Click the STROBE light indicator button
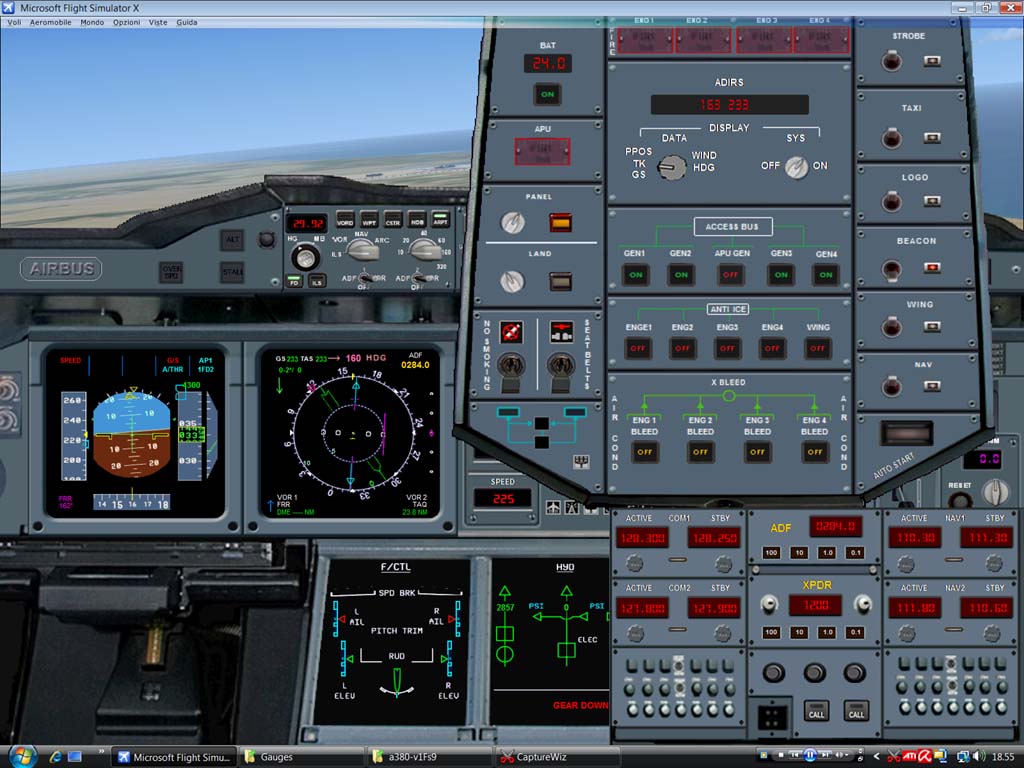The height and width of the screenshot is (768, 1024). 932,61
